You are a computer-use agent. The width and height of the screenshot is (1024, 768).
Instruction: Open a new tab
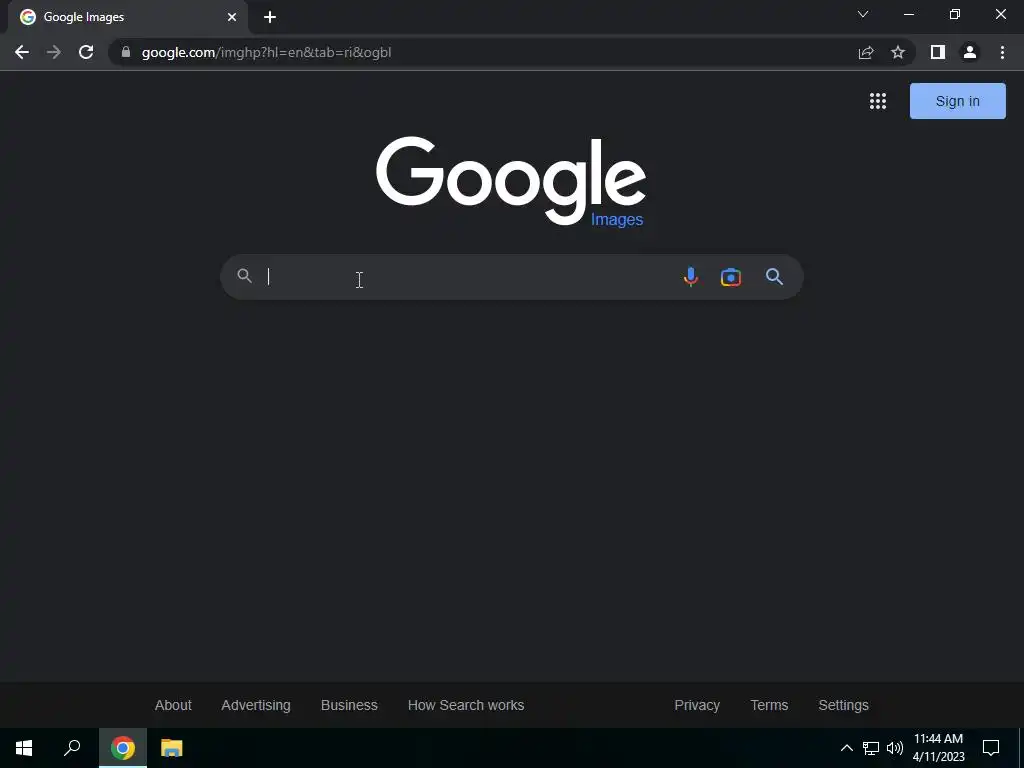click(270, 17)
